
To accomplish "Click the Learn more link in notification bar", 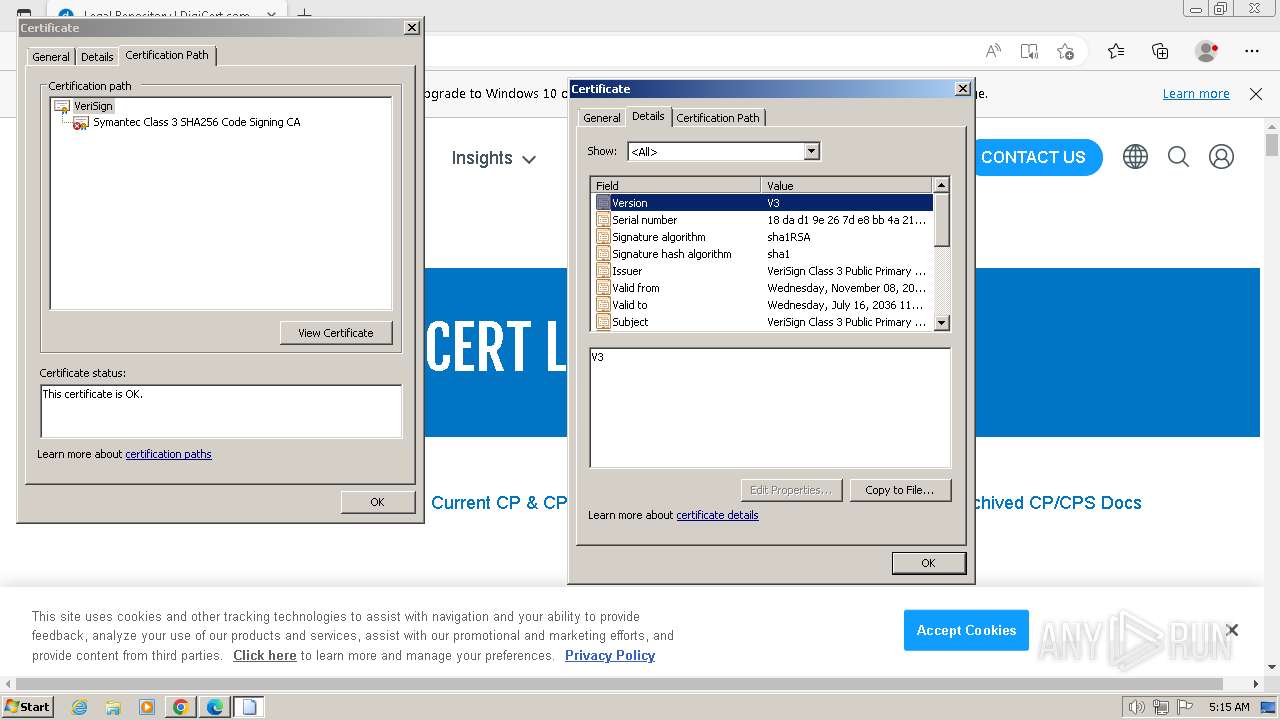I will [1196, 94].
